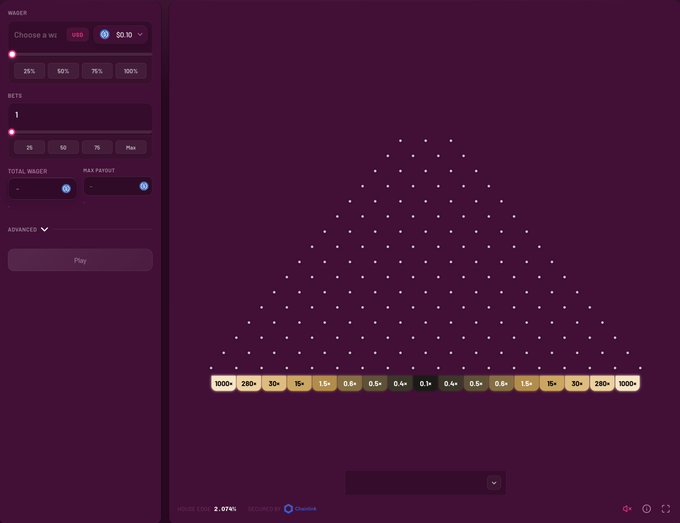Set number of bets to Max
The height and width of the screenshot is (523, 680).
coord(131,147)
